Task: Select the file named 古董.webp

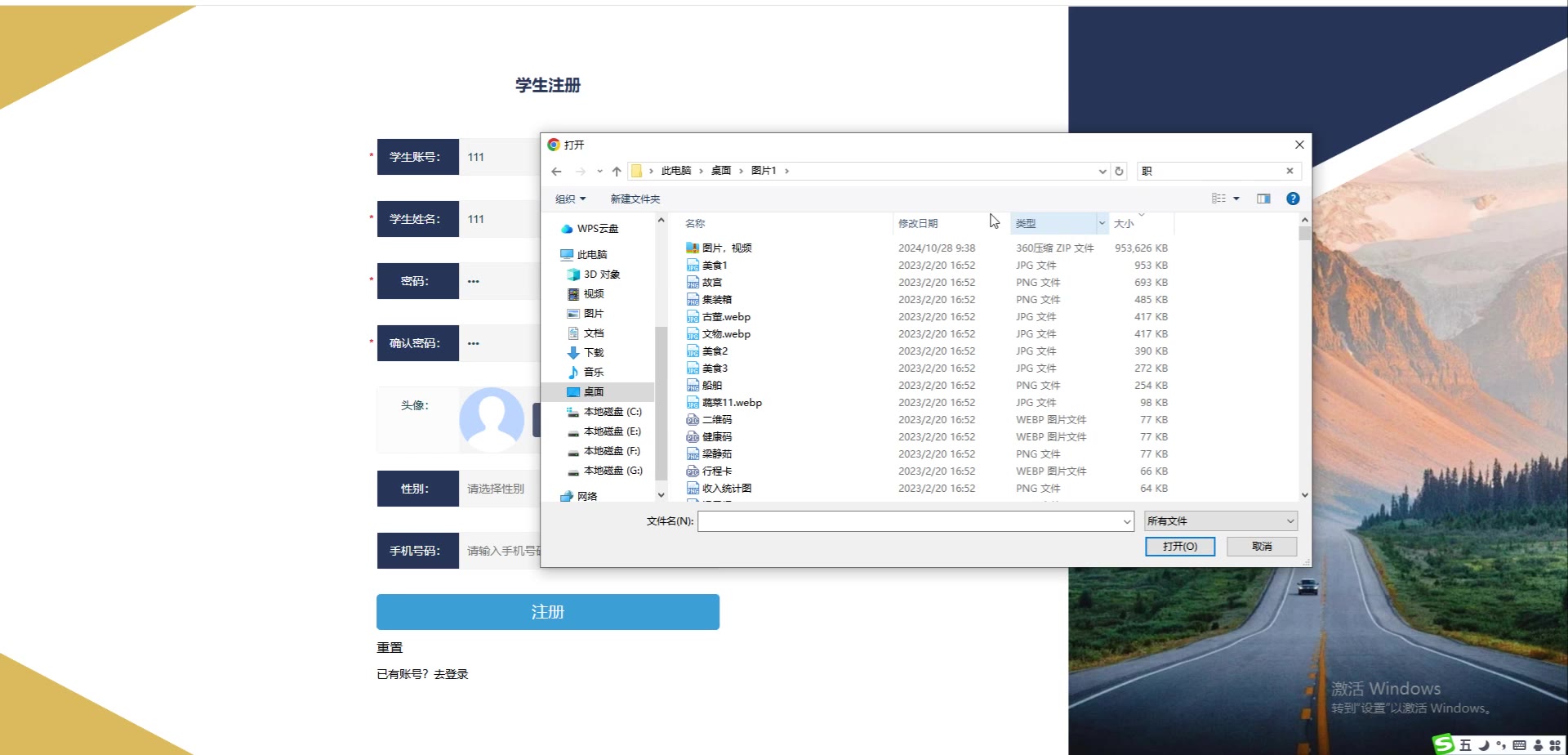Action: click(726, 317)
